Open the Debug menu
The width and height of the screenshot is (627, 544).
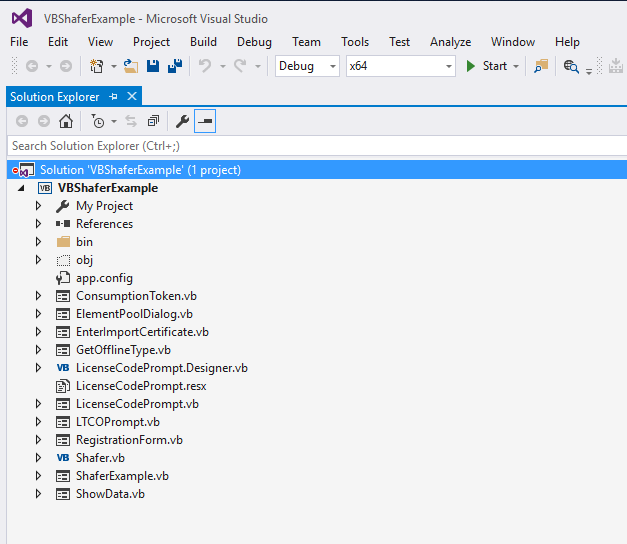click(x=254, y=42)
